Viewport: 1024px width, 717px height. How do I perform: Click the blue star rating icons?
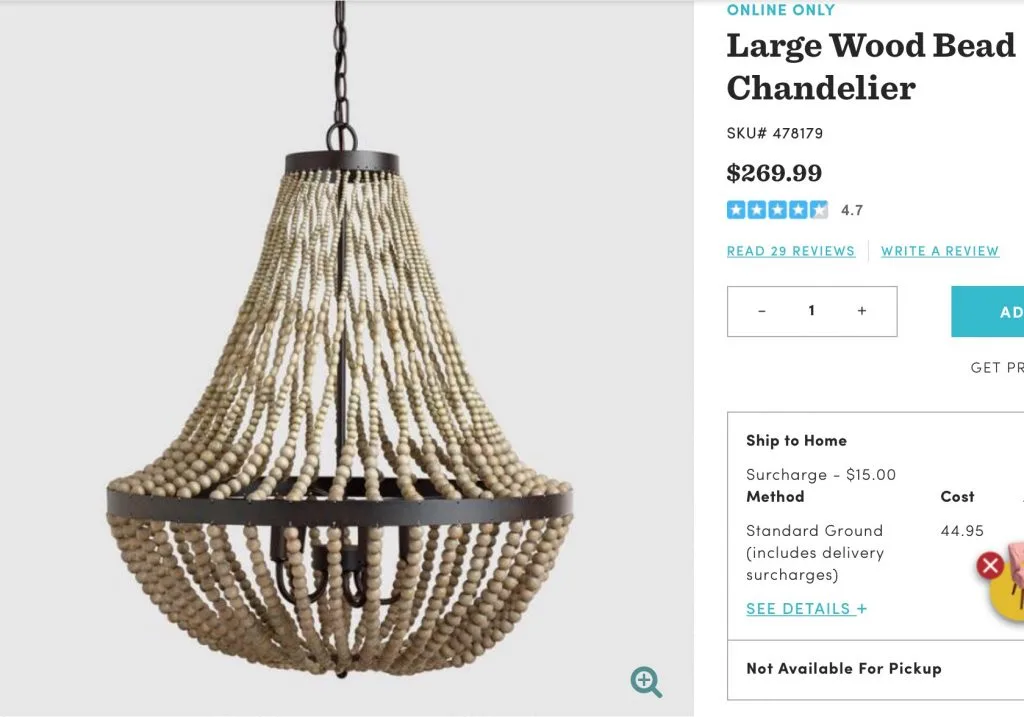pyautogui.click(x=777, y=210)
